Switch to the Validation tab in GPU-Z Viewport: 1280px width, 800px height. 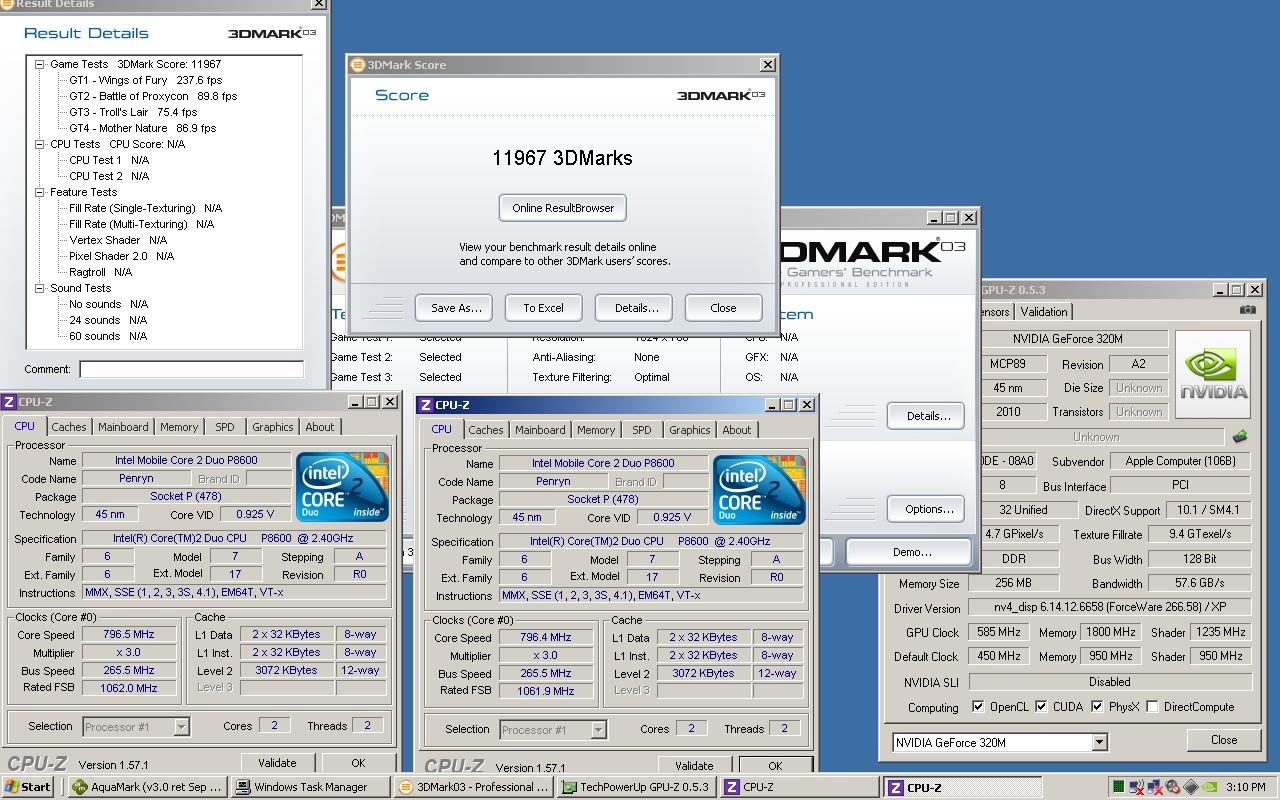pyautogui.click(x=1044, y=312)
